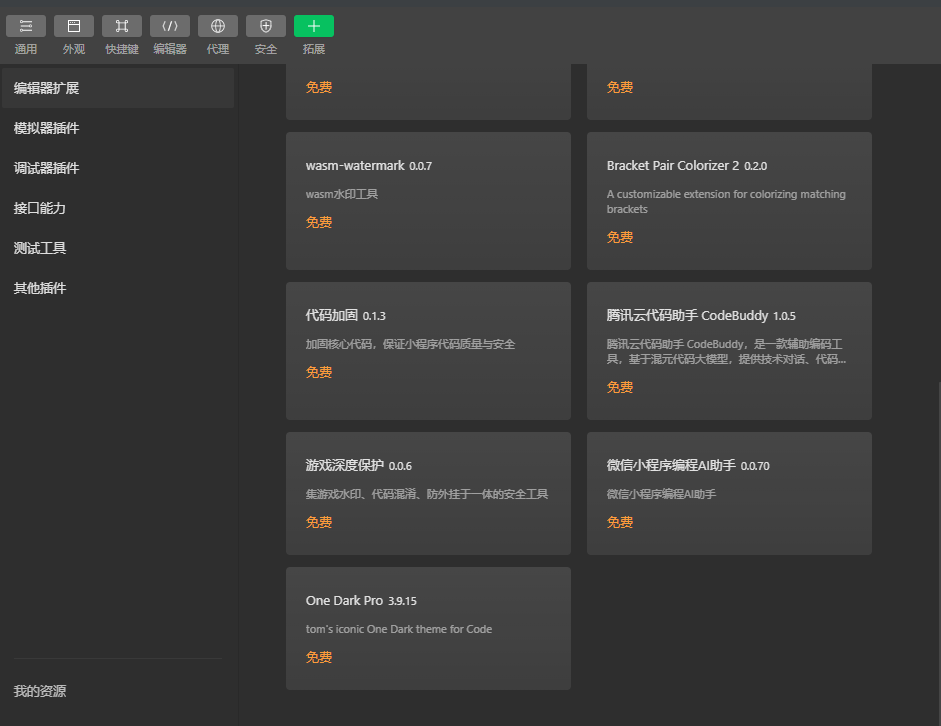
Task: Select 其他插件 in the sidebar
Action: click(x=118, y=288)
